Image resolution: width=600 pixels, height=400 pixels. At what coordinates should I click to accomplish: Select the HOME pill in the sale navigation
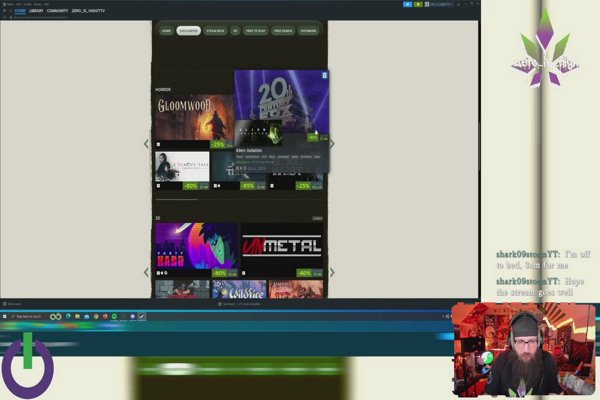pyautogui.click(x=166, y=31)
